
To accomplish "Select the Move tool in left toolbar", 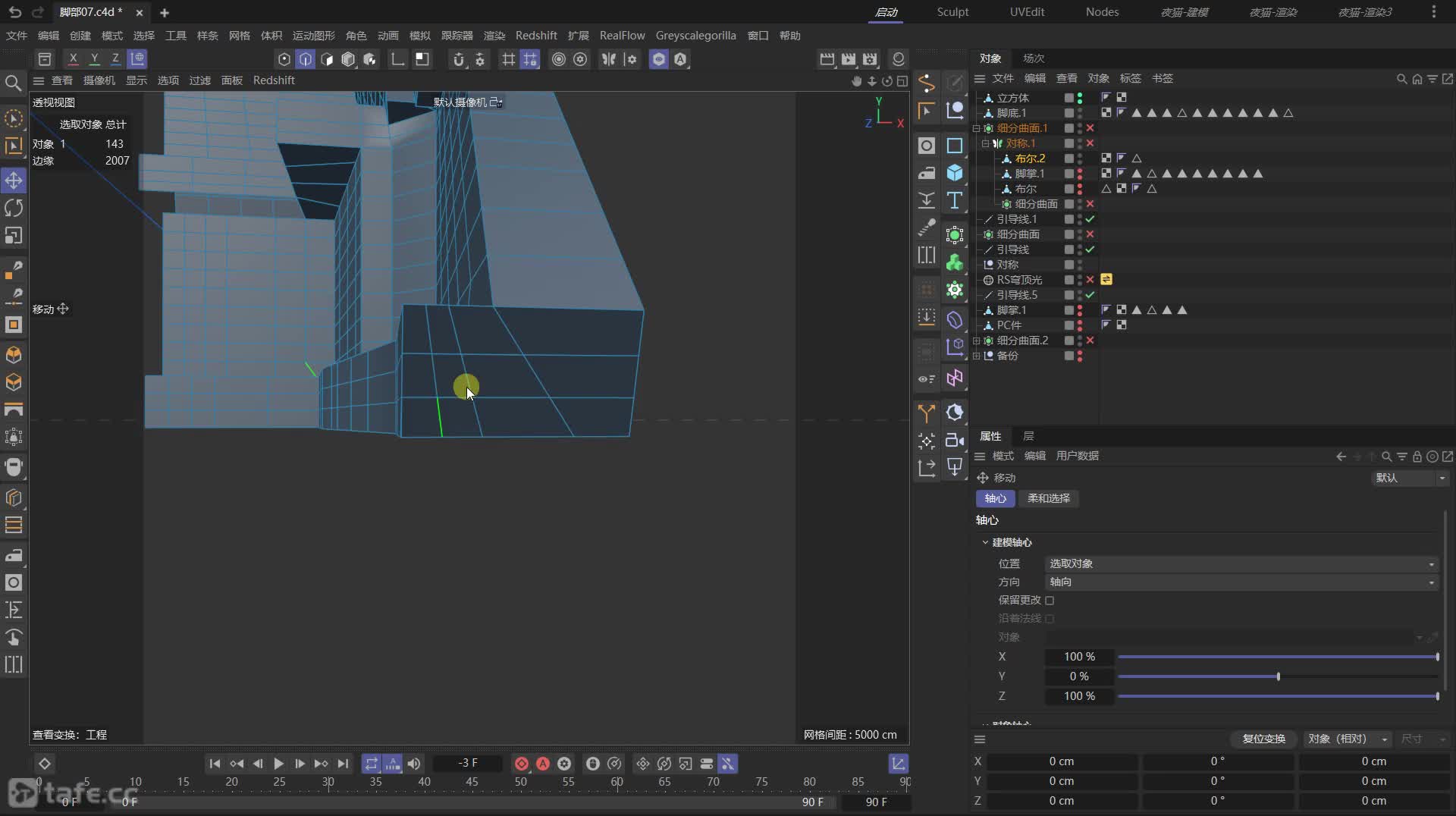I will coord(14,180).
